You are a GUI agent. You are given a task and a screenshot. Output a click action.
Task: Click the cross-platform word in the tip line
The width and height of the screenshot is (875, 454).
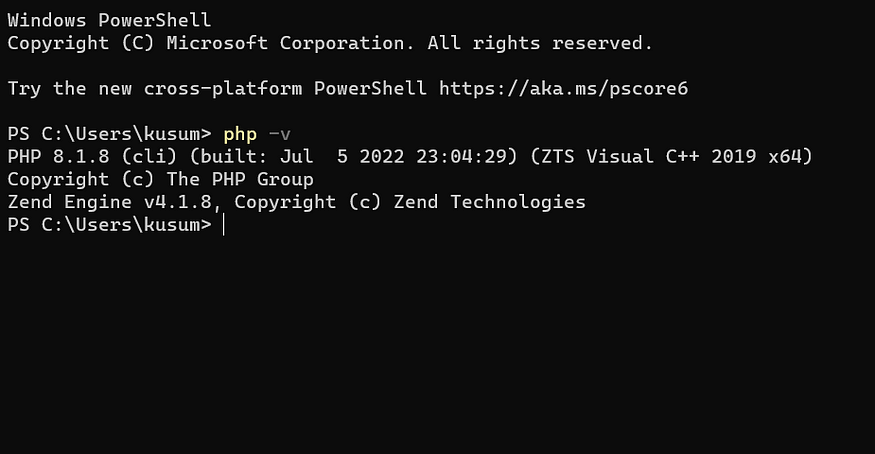coord(223,89)
